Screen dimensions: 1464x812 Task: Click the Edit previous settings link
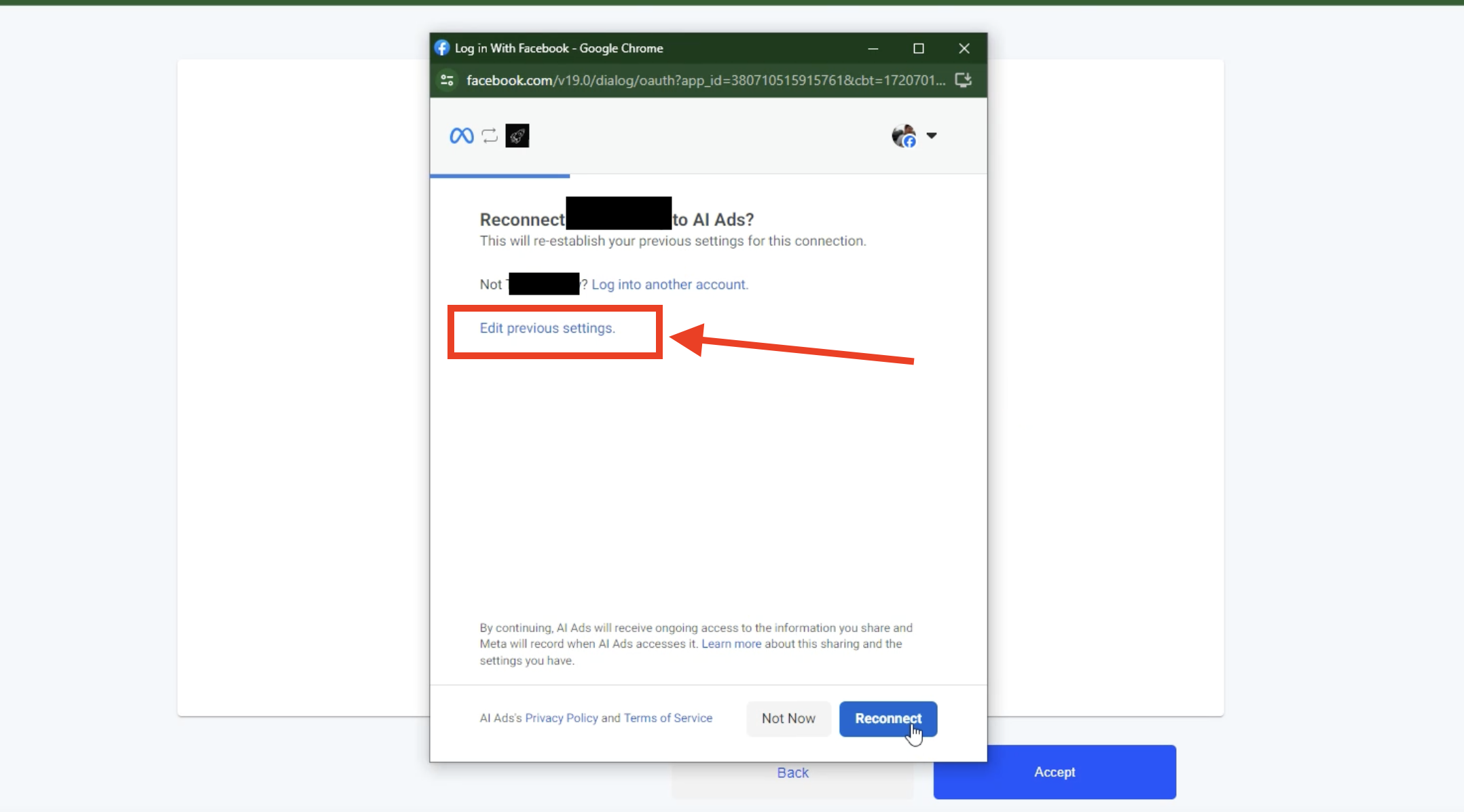pyautogui.click(x=547, y=329)
